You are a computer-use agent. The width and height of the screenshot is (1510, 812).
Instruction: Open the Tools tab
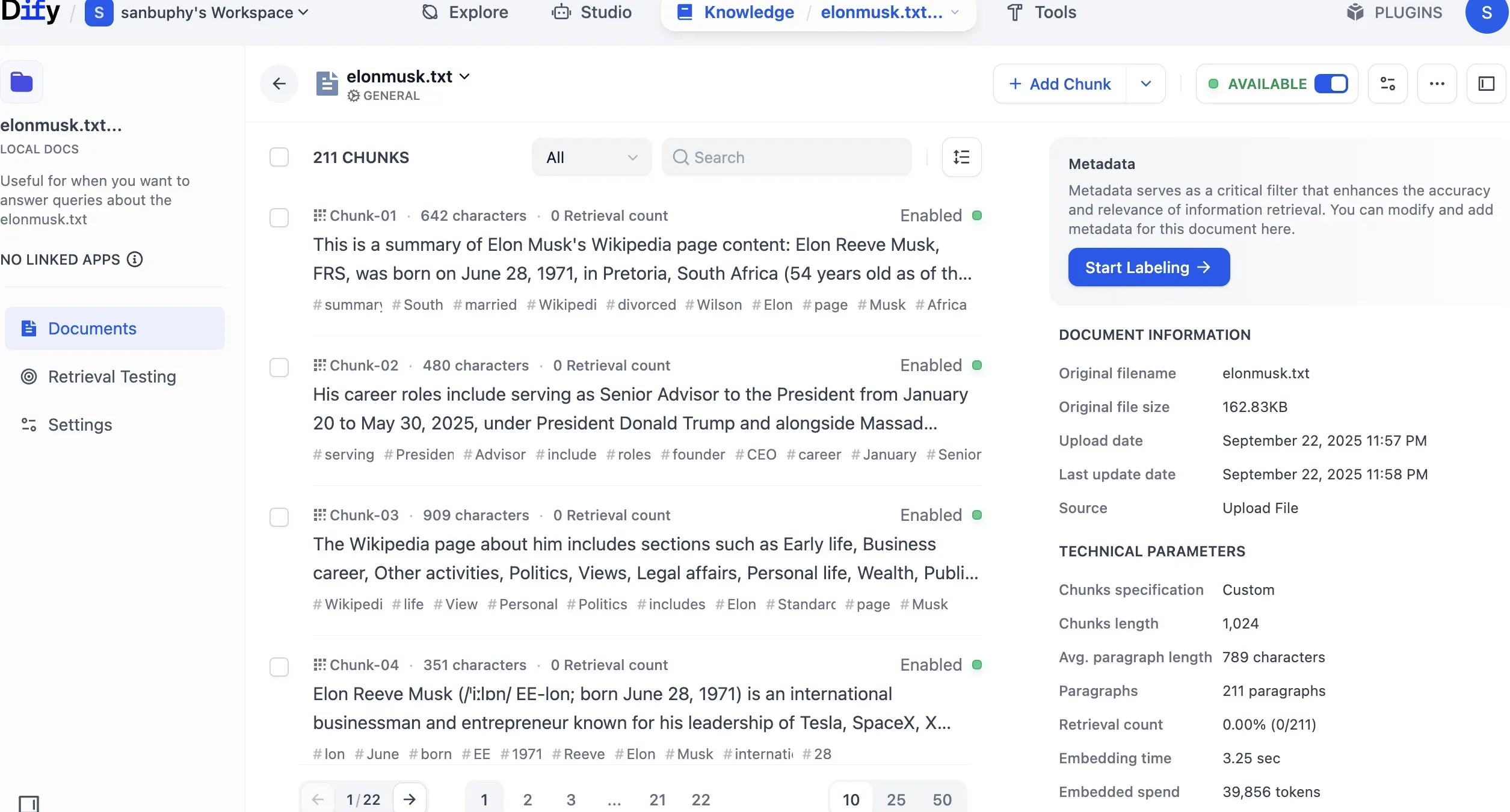[1042, 12]
